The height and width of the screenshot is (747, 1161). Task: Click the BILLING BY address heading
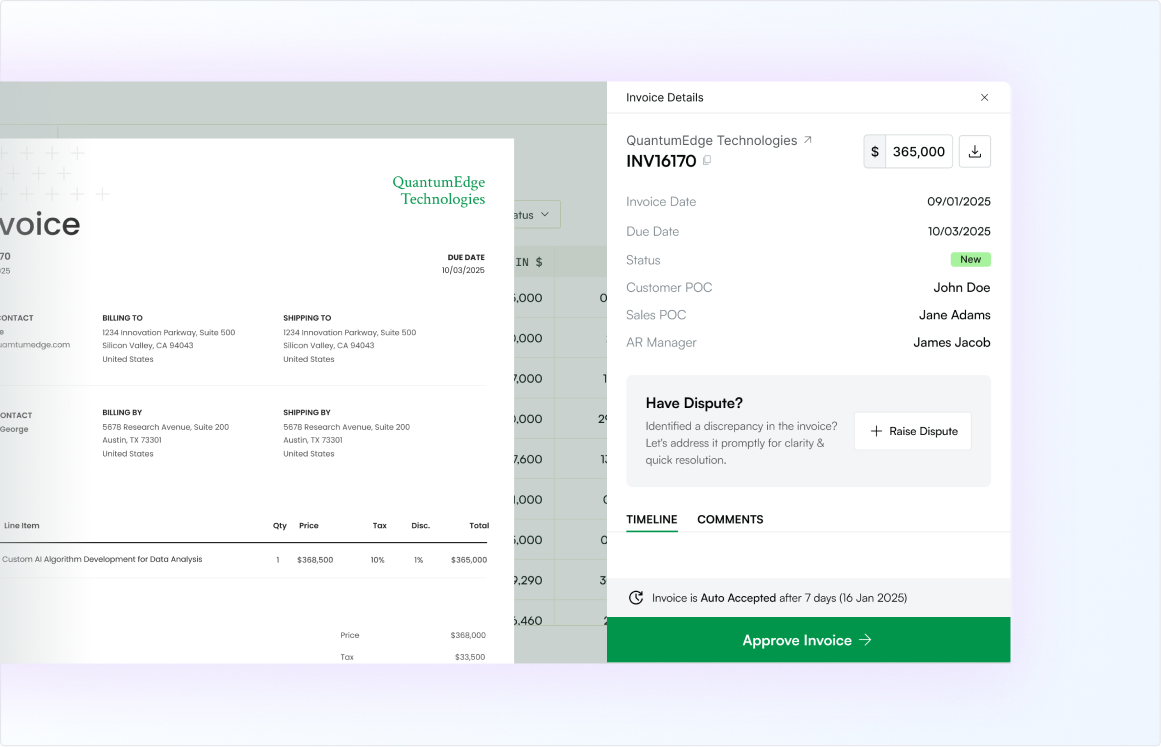(122, 412)
